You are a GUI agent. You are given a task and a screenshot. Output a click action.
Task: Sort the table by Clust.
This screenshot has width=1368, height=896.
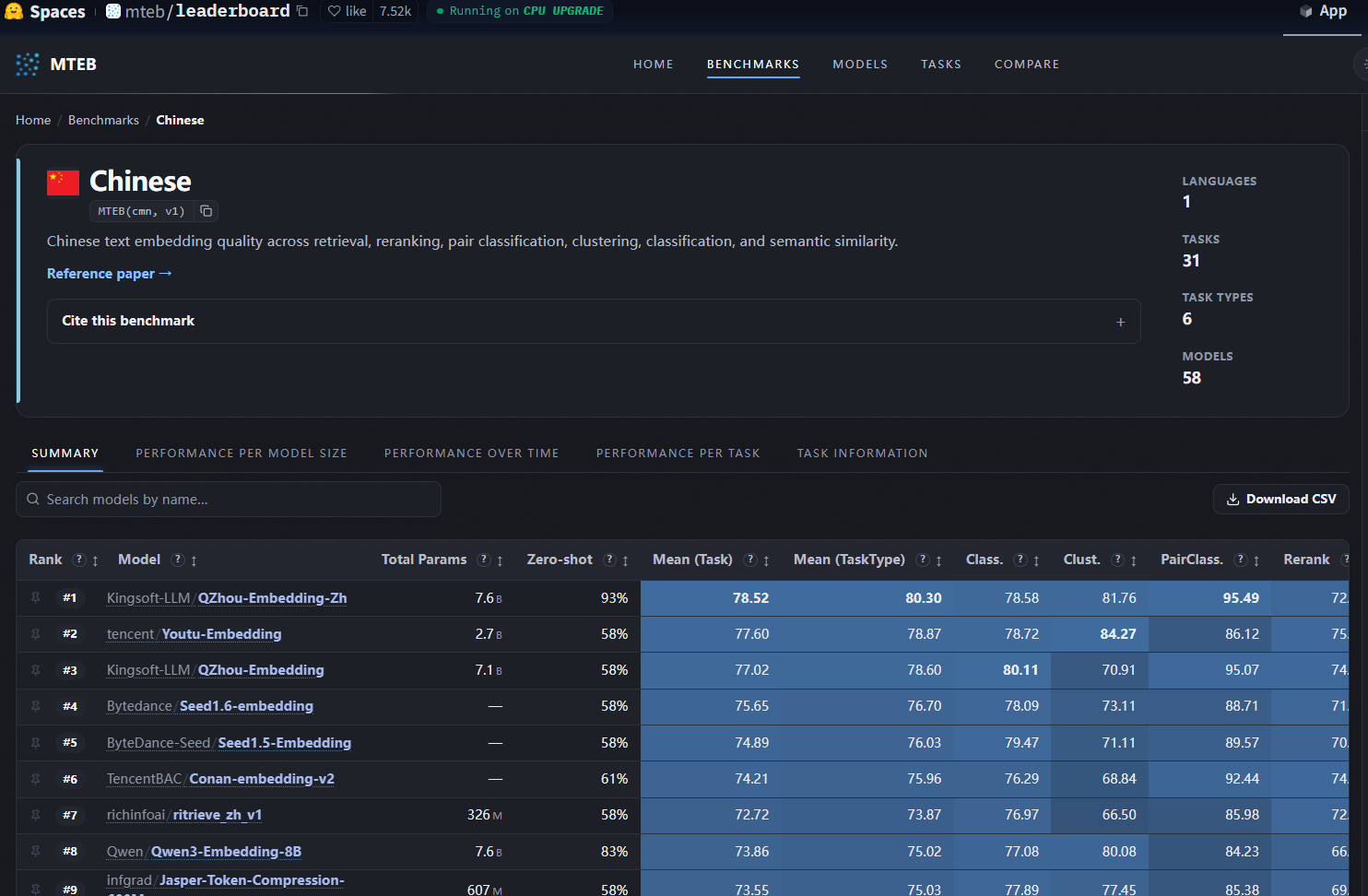coord(1133,560)
